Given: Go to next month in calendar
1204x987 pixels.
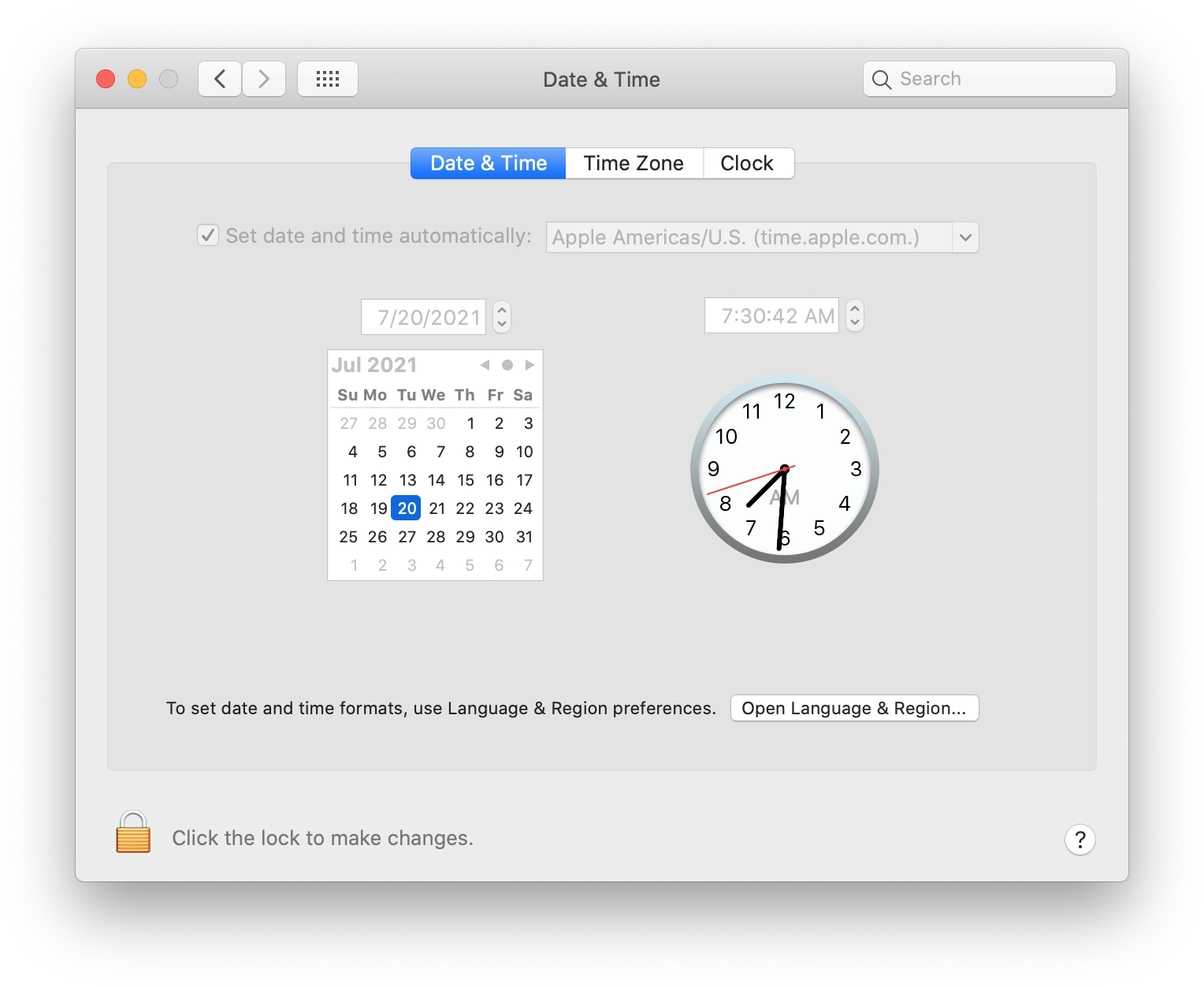Looking at the screenshot, I should click(x=530, y=365).
